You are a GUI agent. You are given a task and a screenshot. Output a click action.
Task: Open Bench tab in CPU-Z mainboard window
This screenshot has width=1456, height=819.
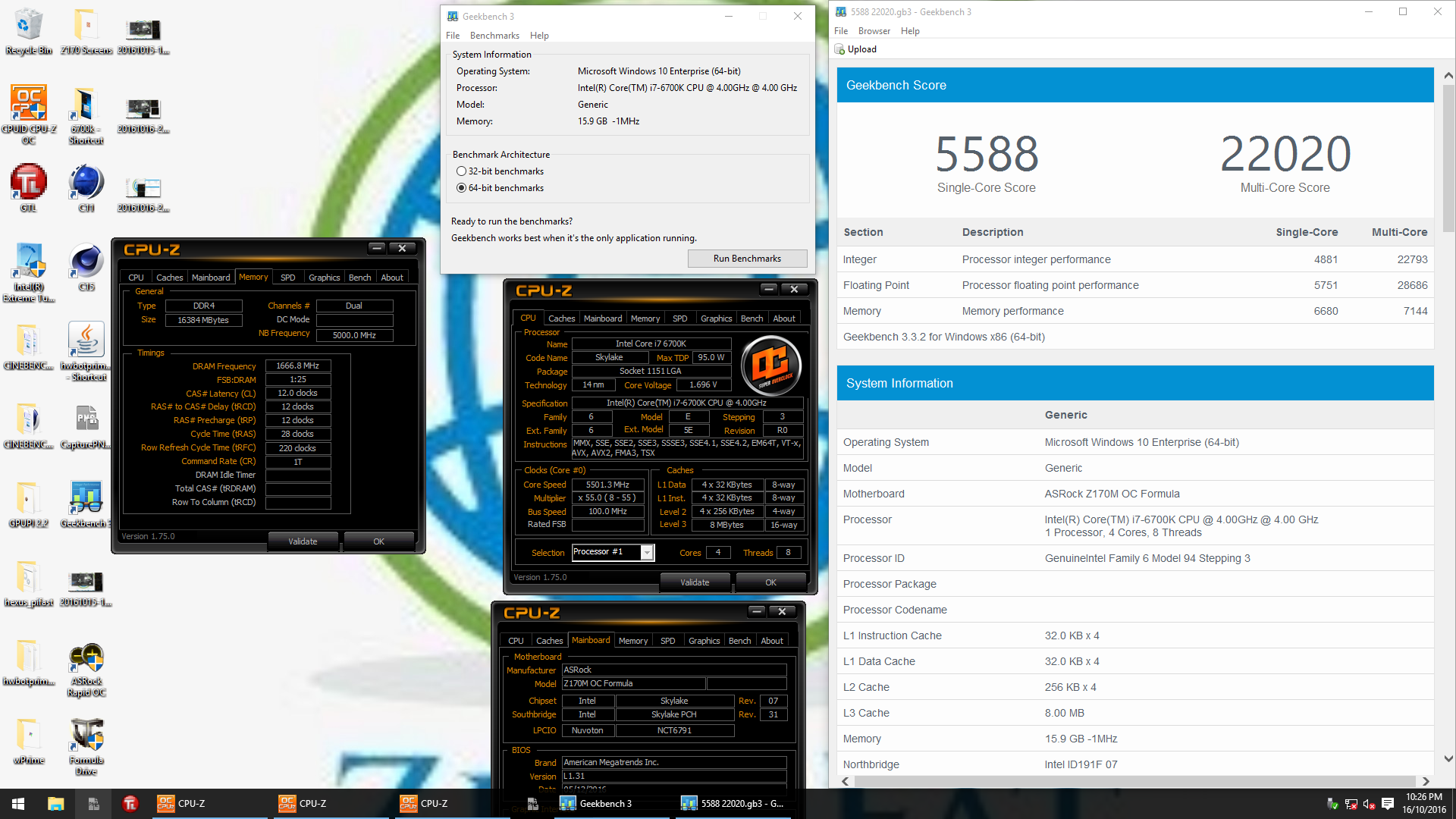point(739,641)
